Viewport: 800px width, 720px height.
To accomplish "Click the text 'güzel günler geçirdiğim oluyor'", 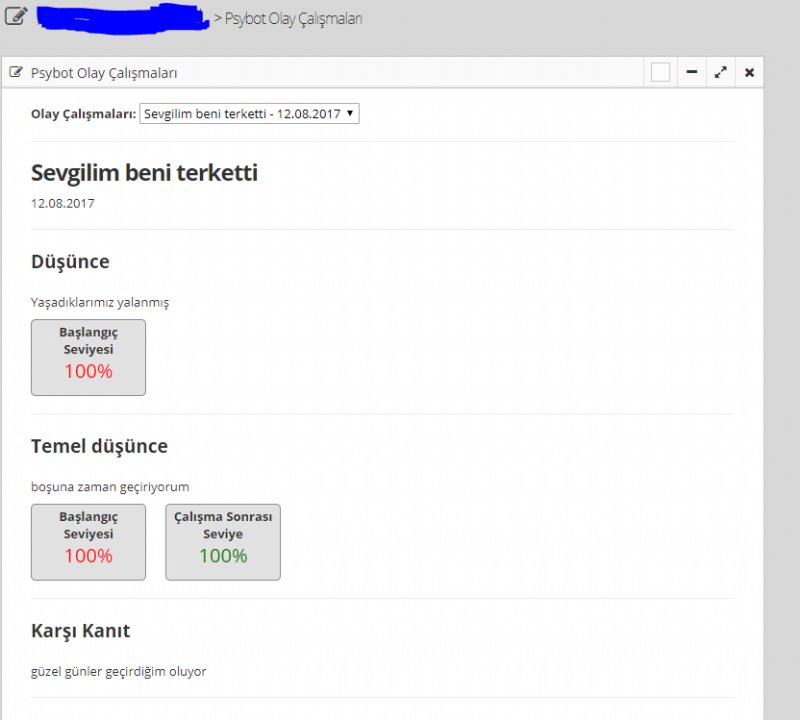I will click(119, 672).
